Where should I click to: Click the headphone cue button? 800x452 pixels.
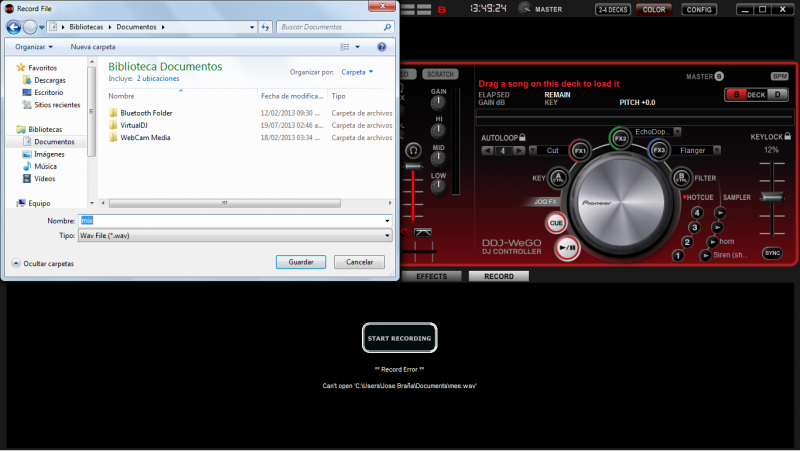[413, 150]
